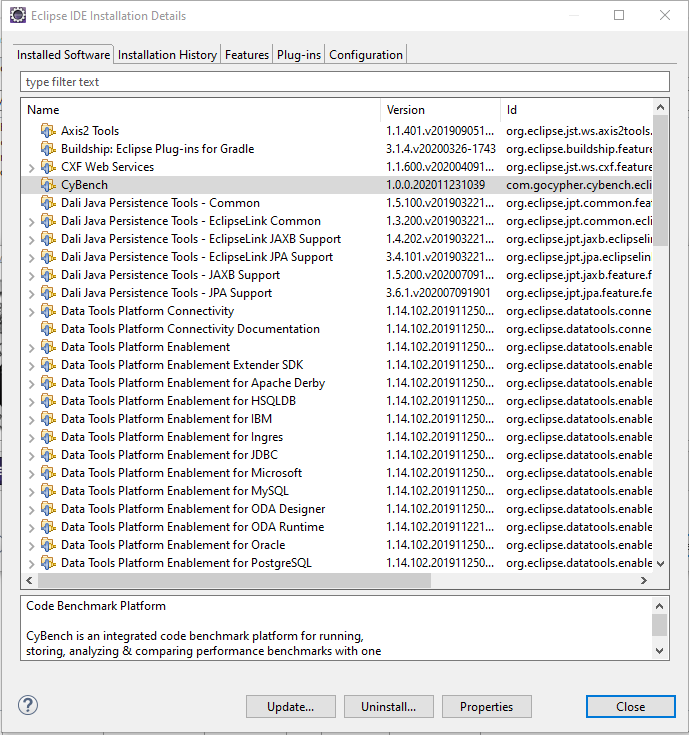Click the Enablement for Apache Derby icon
The image size is (689, 735).
tap(48, 383)
